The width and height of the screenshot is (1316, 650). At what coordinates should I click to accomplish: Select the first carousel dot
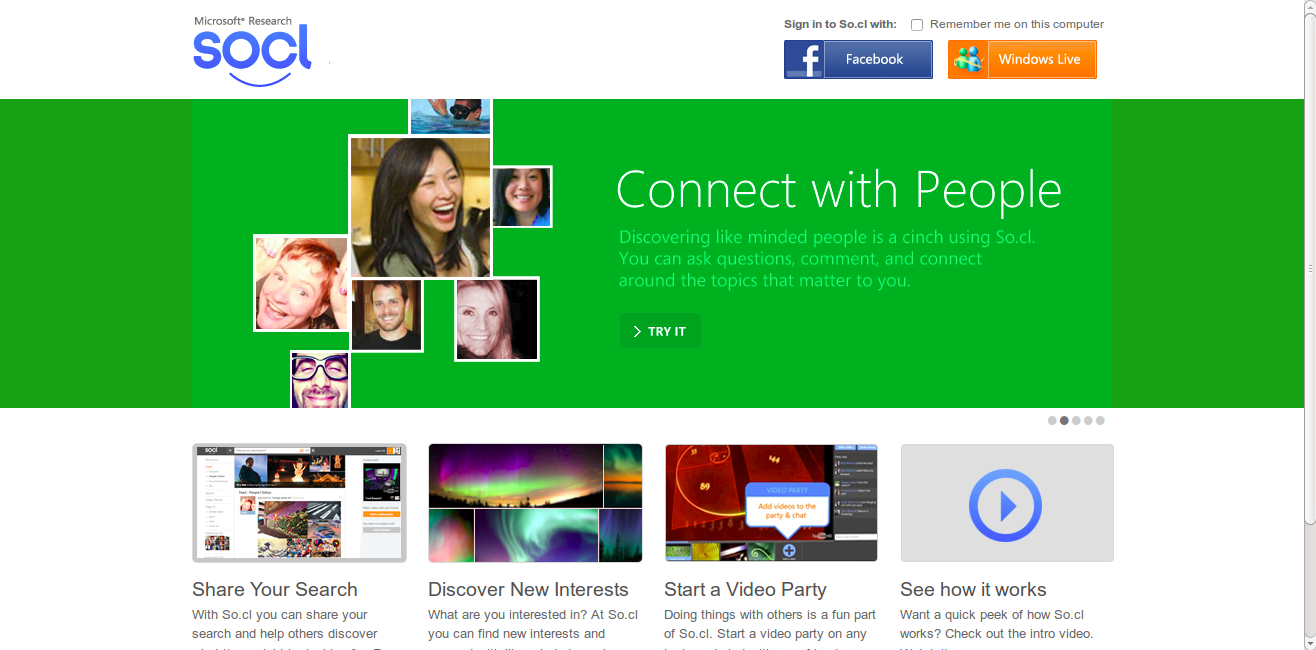coord(1052,421)
